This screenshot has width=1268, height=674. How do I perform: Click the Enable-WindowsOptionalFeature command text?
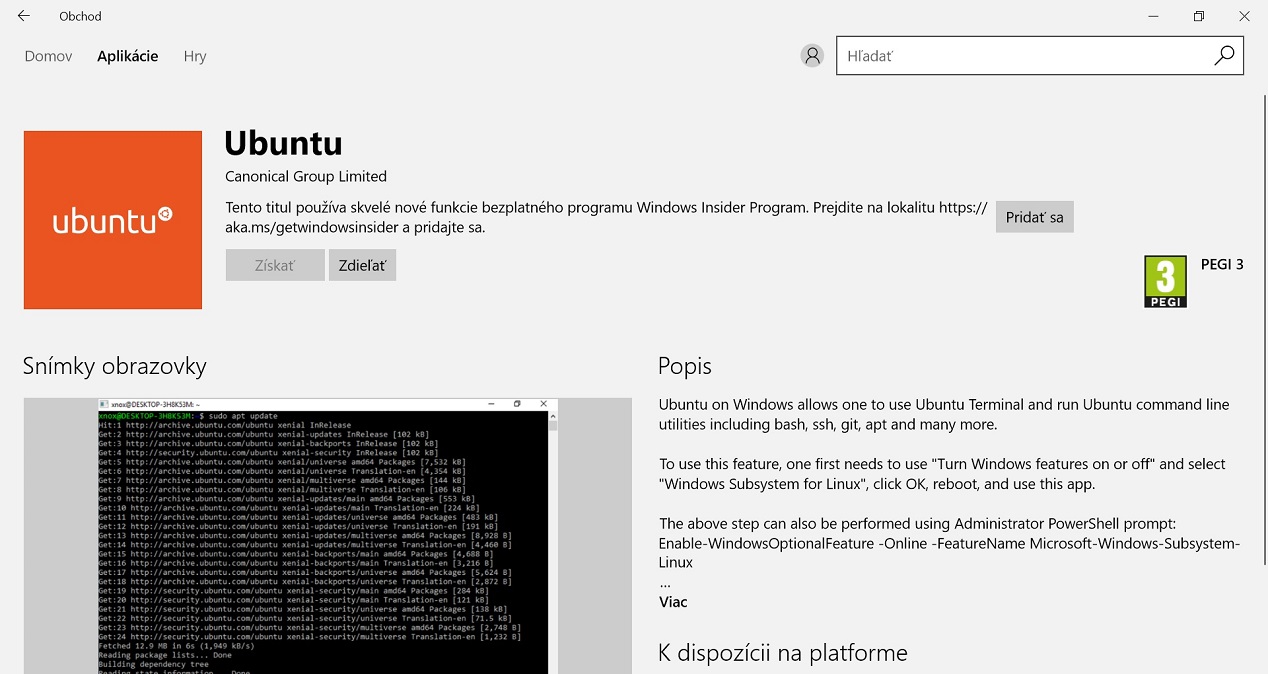point(949,553)
